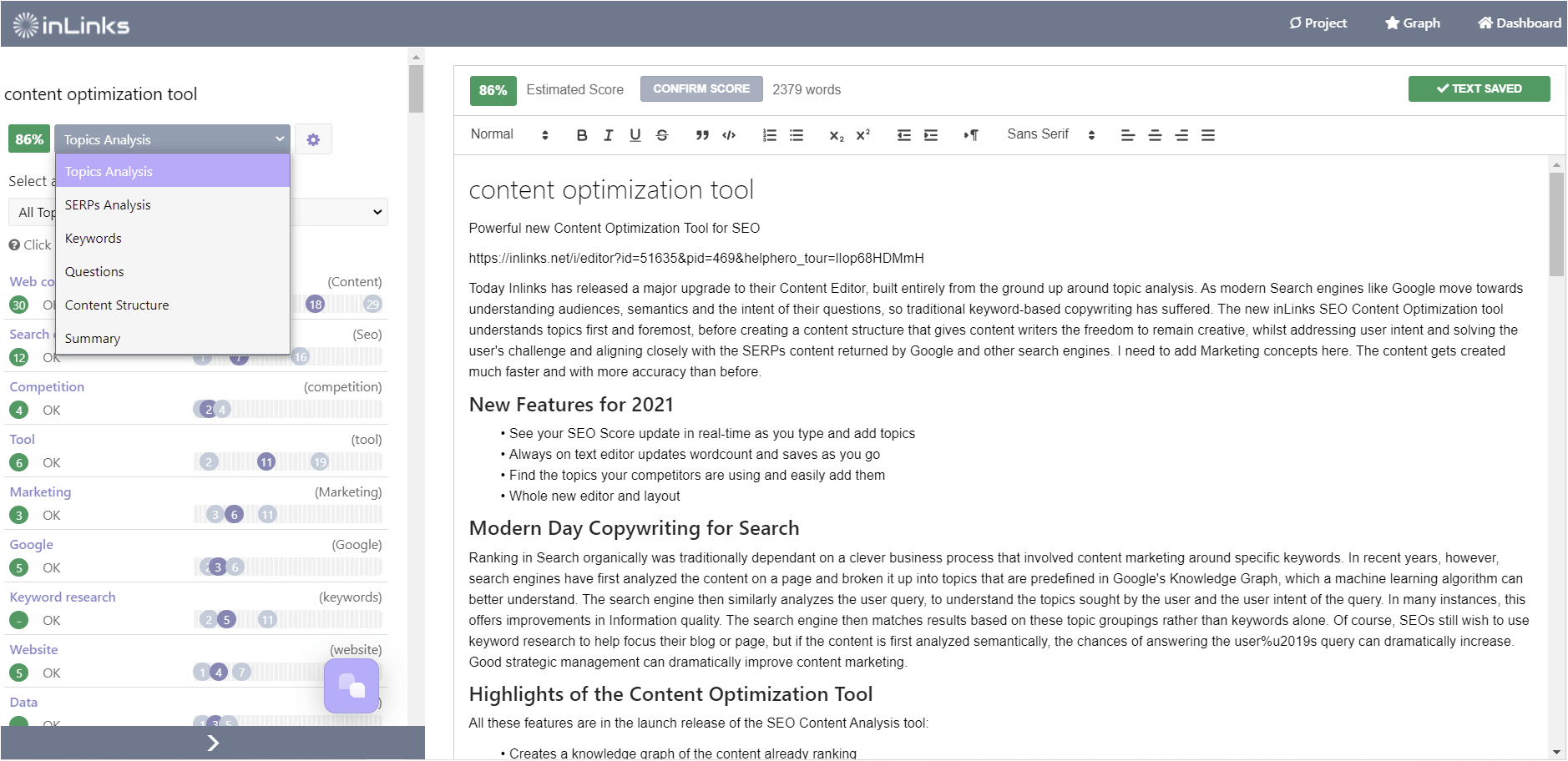Image resolution: width=1568 pixels, height=761 pixels.
Task: Align text right
Action: pyautogui.click(x=1181, y=135)
